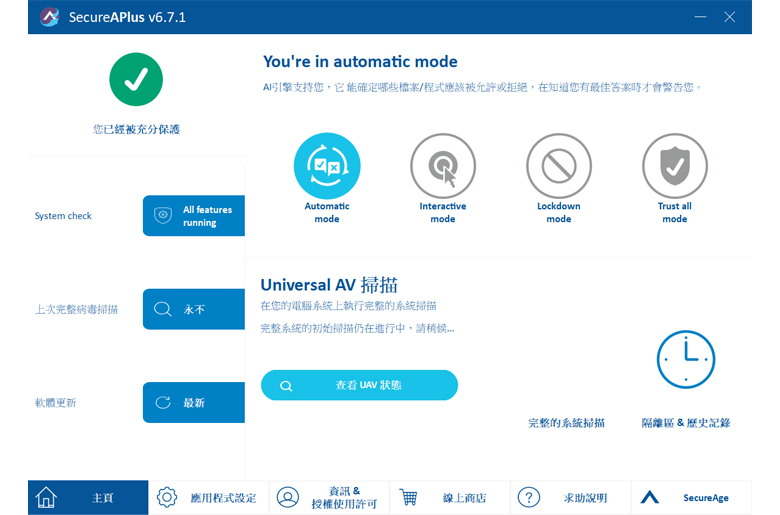Click the shopping cart icon
The height and width of the screenshot is (515, 780).
point(408,497)
